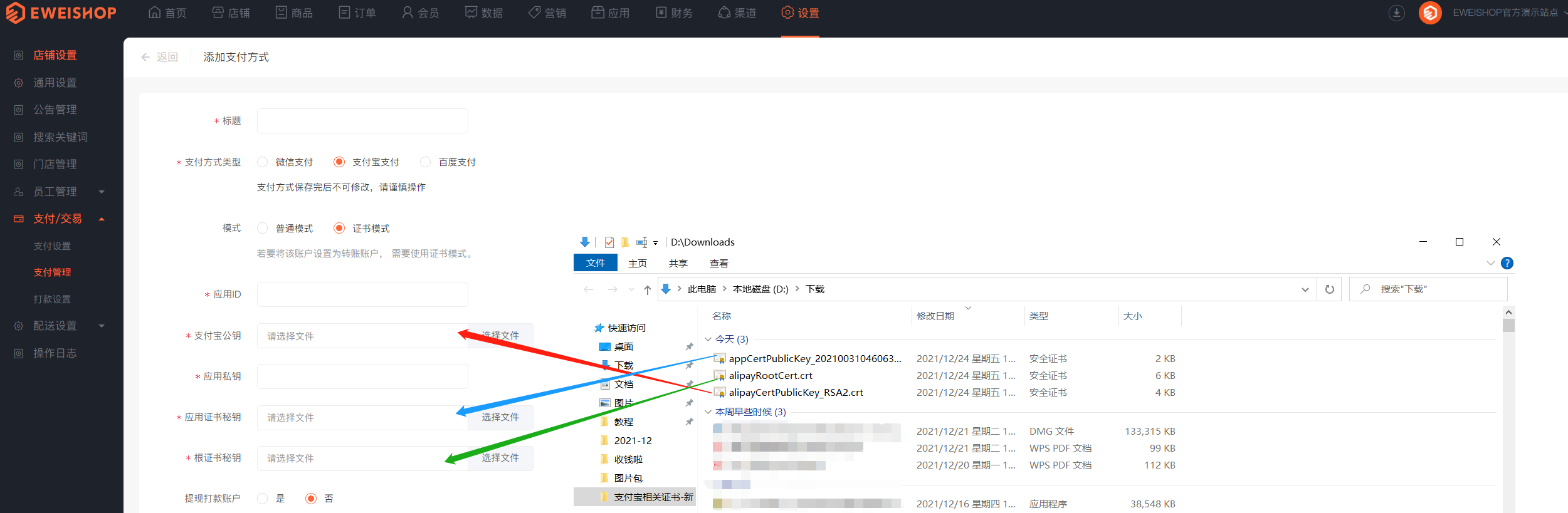Click Explorer back arrow
The width and height of the screenshot is (1568, 513).
point(588,289)
